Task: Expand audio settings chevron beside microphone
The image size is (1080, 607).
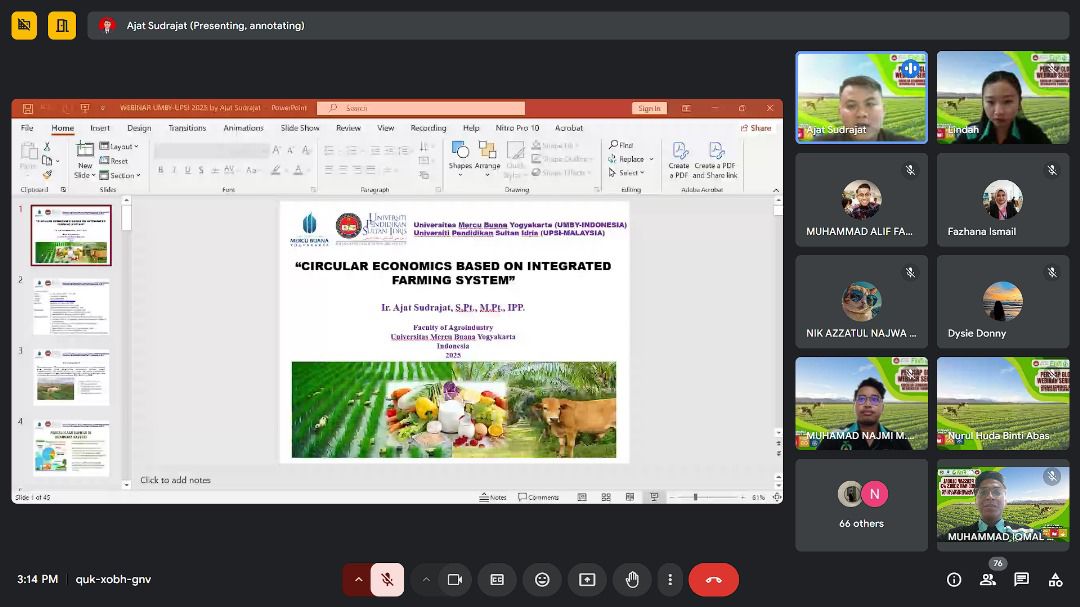Action: pyautogui.click(x=358, y=579)
